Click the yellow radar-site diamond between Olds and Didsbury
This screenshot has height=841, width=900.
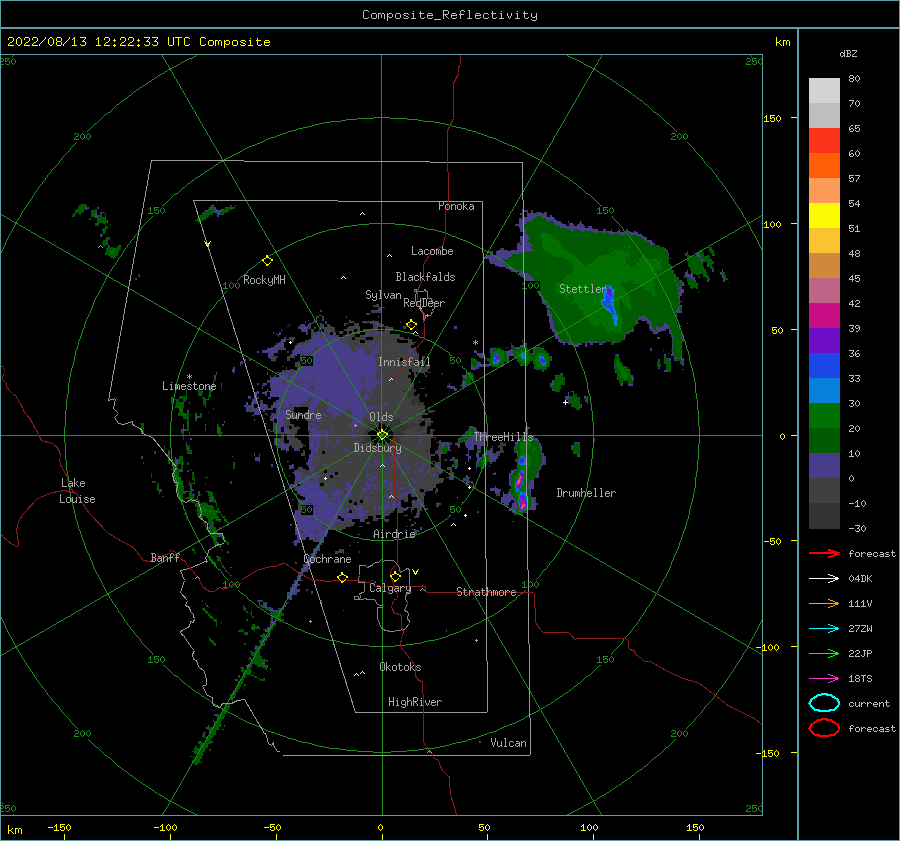tap(382, 435)
